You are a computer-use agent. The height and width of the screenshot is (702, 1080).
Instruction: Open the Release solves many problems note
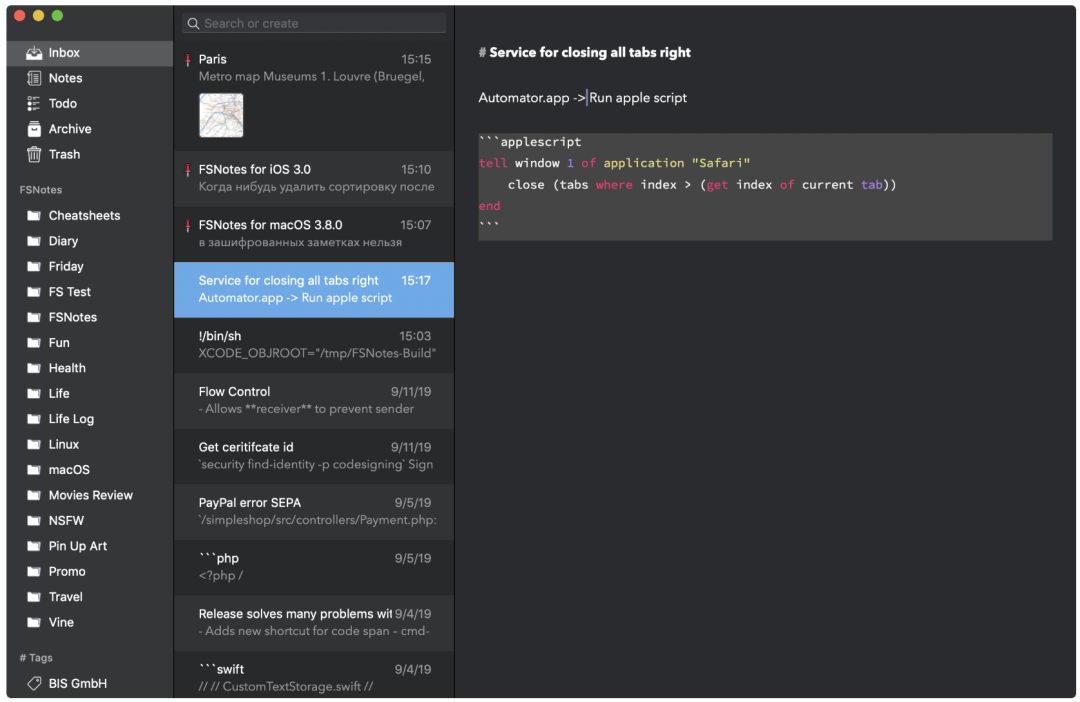314,623
